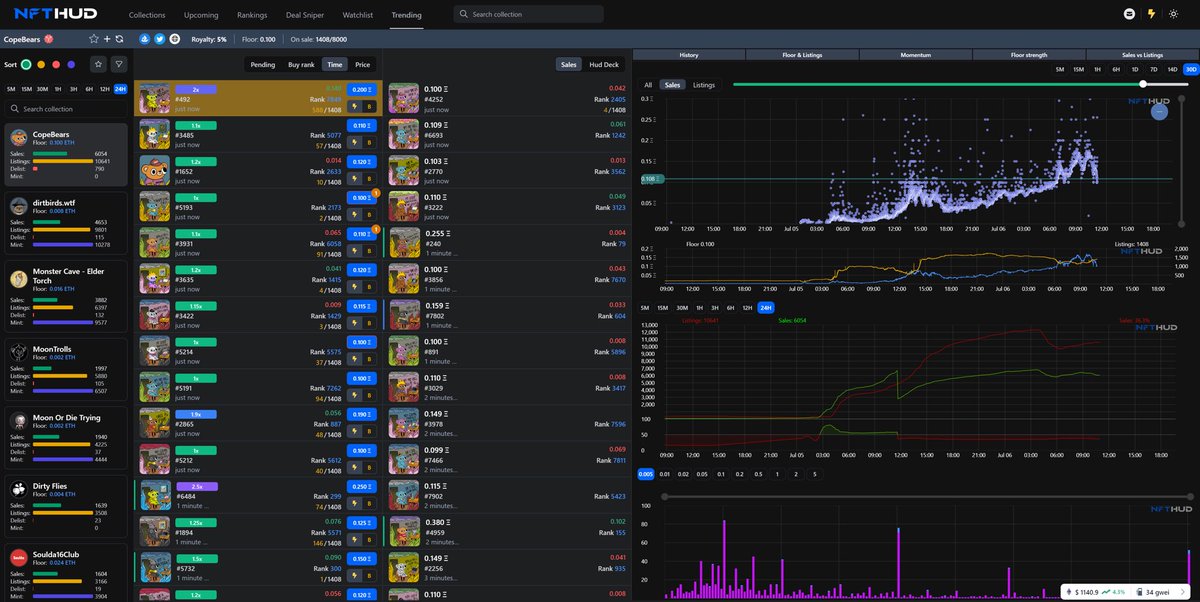Click the B icon for #5191
1200x602 pixels.
coord(369,394)
